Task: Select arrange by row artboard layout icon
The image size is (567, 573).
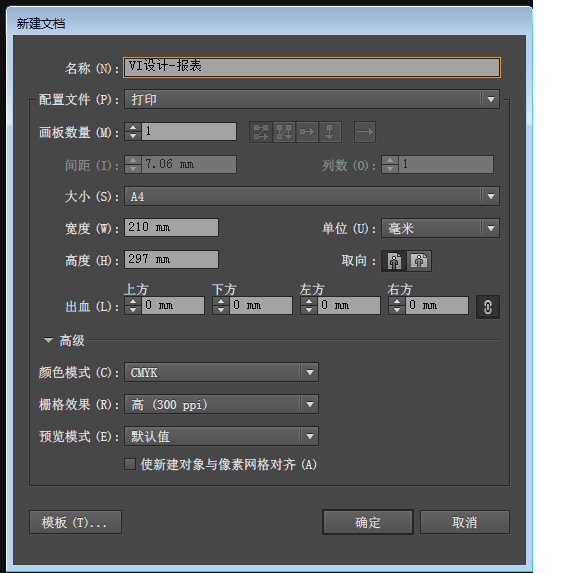Action: tap(307, 132)
